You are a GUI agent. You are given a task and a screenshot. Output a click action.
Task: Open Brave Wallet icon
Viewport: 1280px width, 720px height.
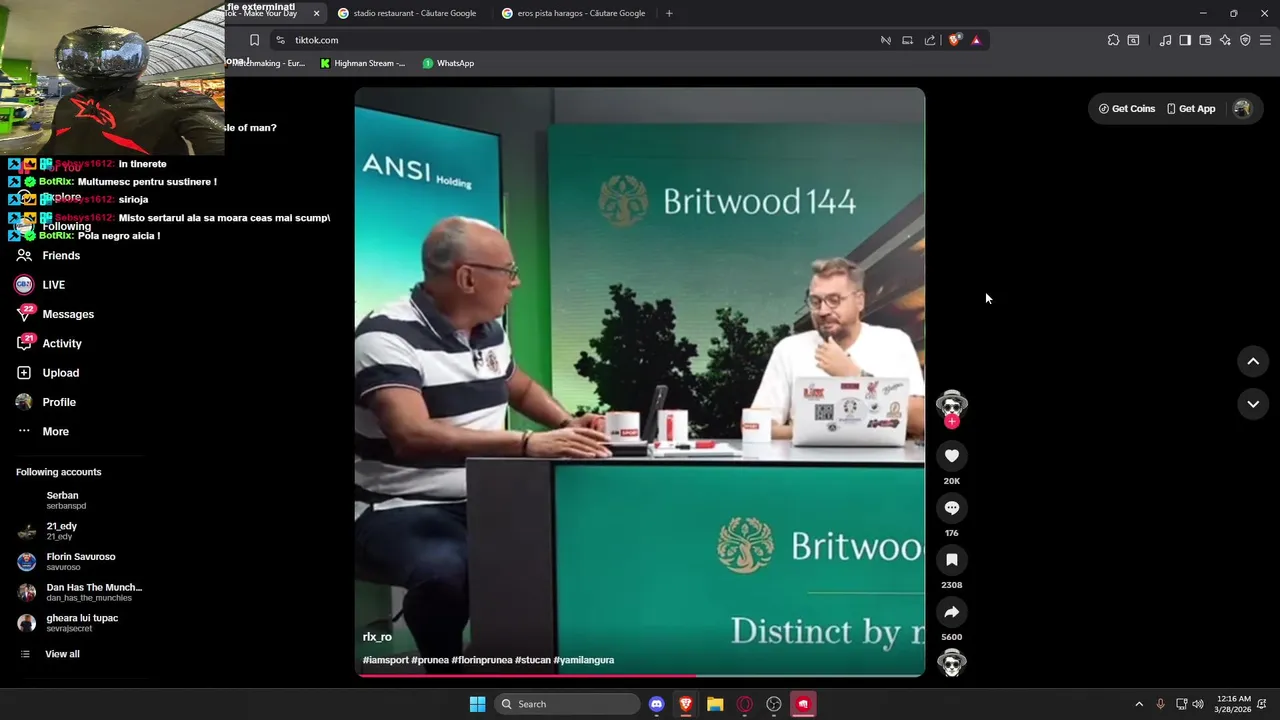(x=1205, y=40)
